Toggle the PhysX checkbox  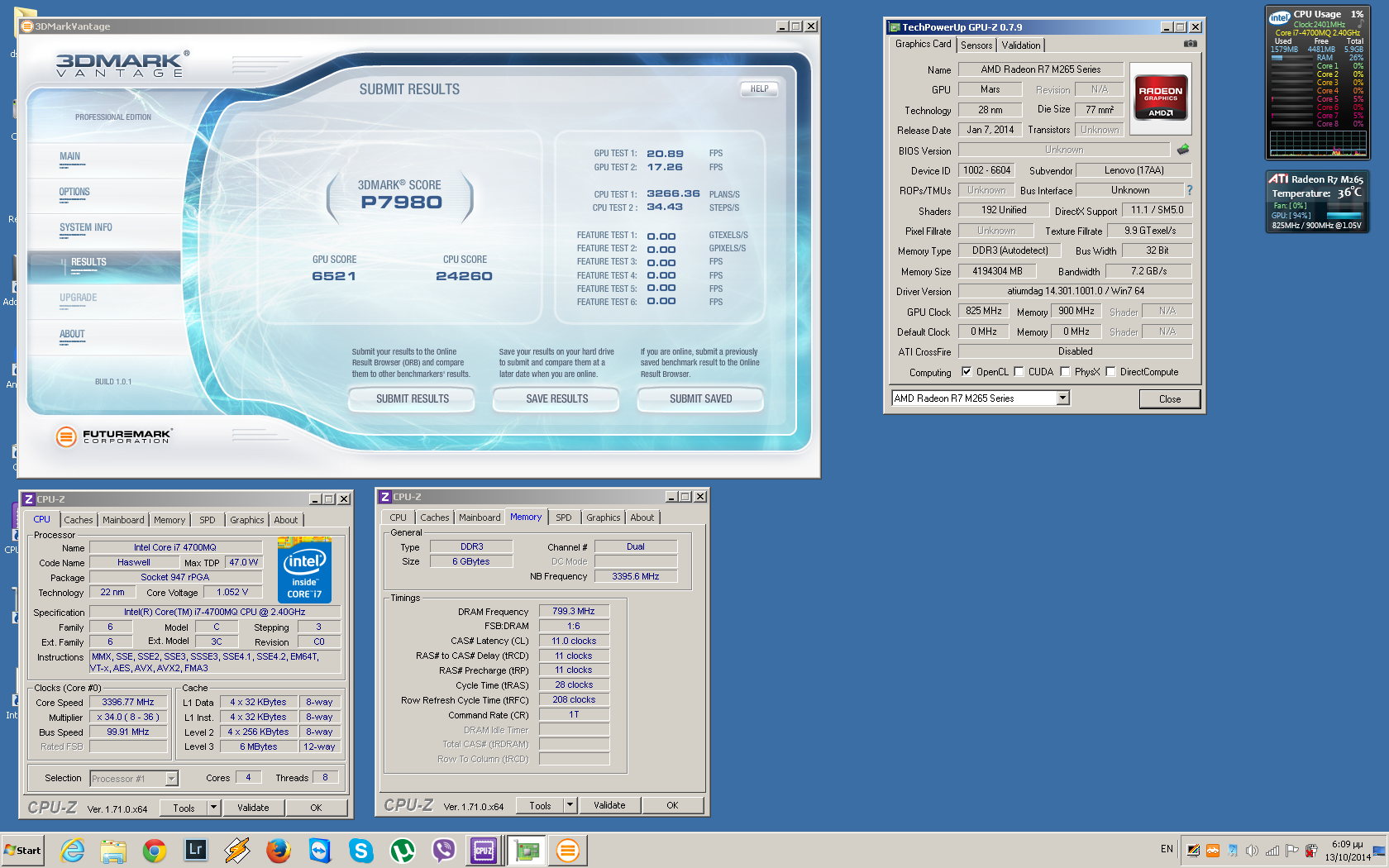1065,372
